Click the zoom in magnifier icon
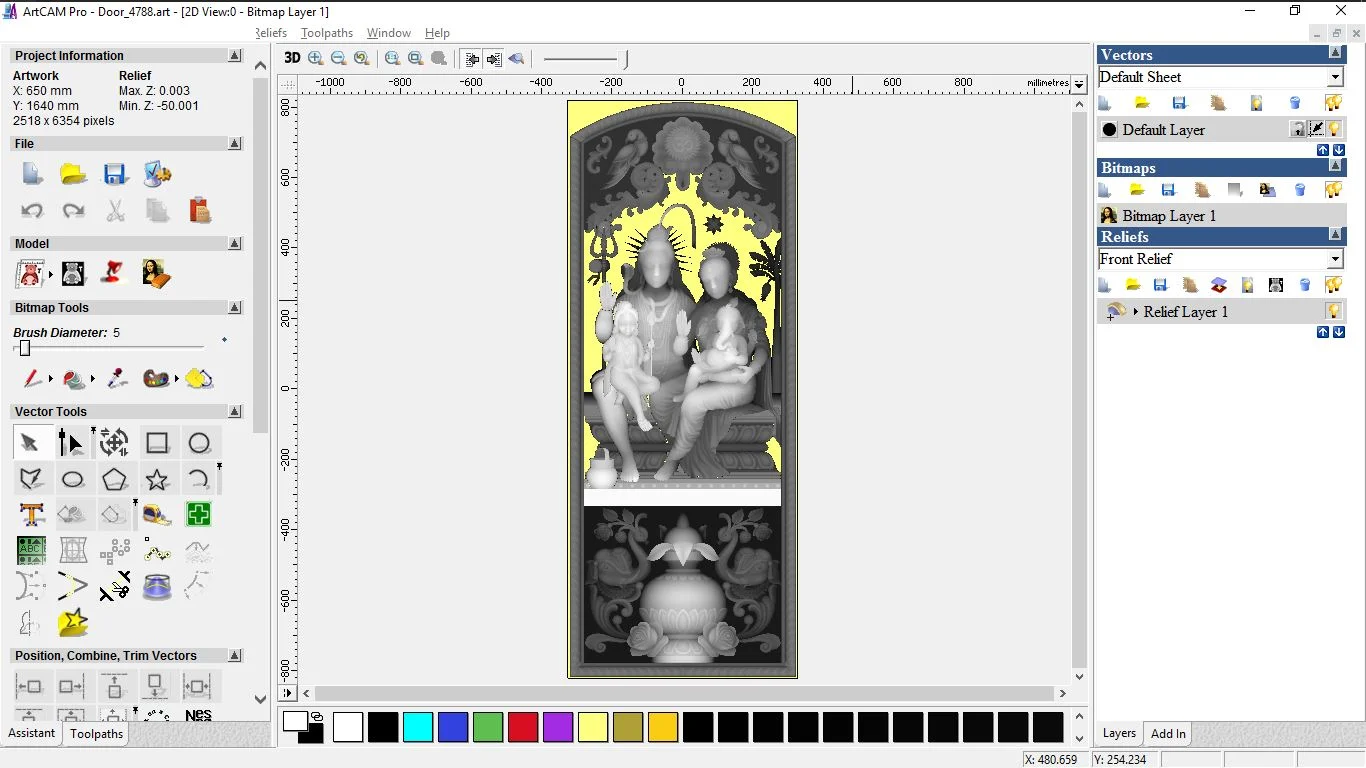This screenshot has width=1366, height=768. point(316,59)
